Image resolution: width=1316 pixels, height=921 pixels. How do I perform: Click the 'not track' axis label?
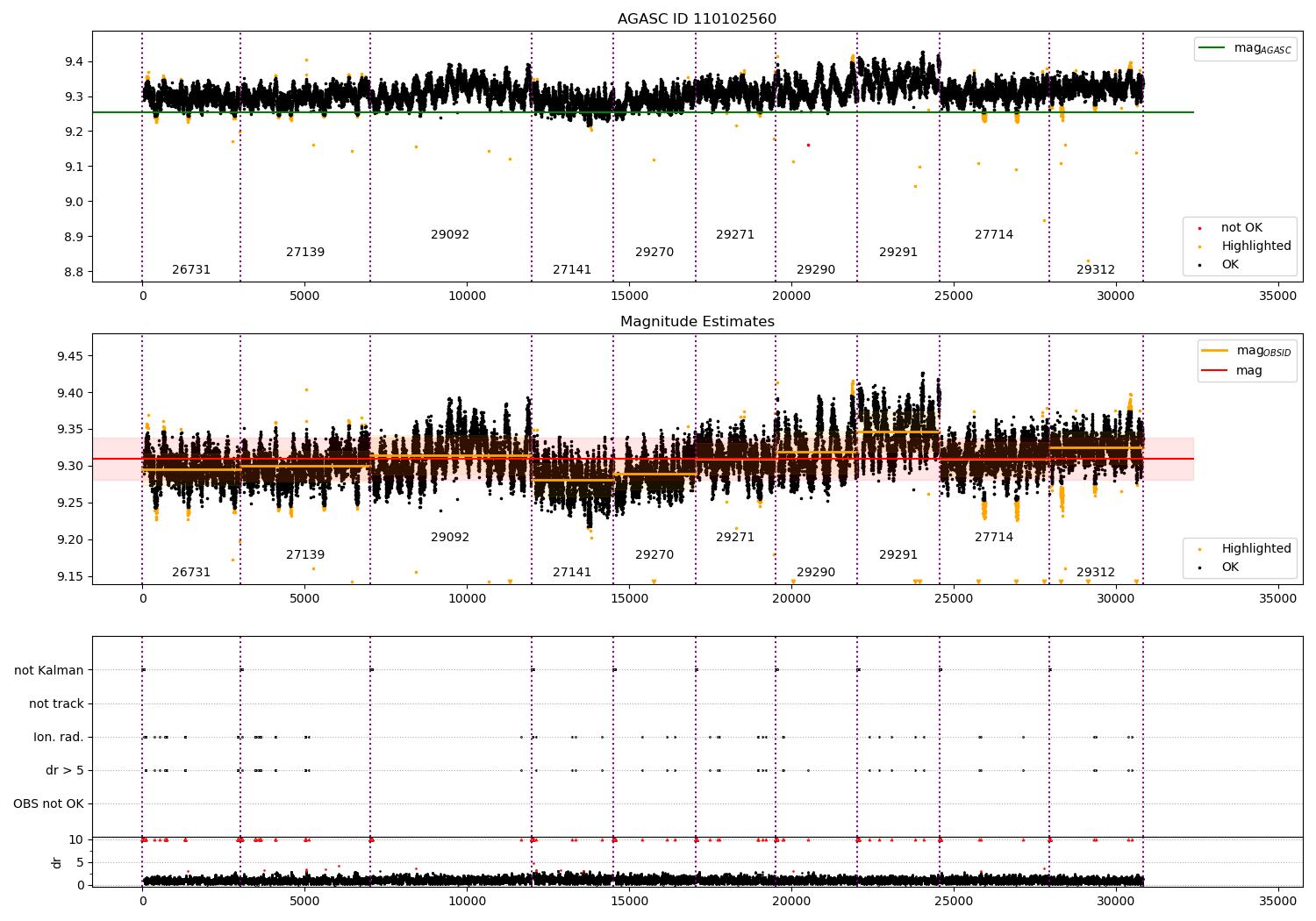point(56,703)
